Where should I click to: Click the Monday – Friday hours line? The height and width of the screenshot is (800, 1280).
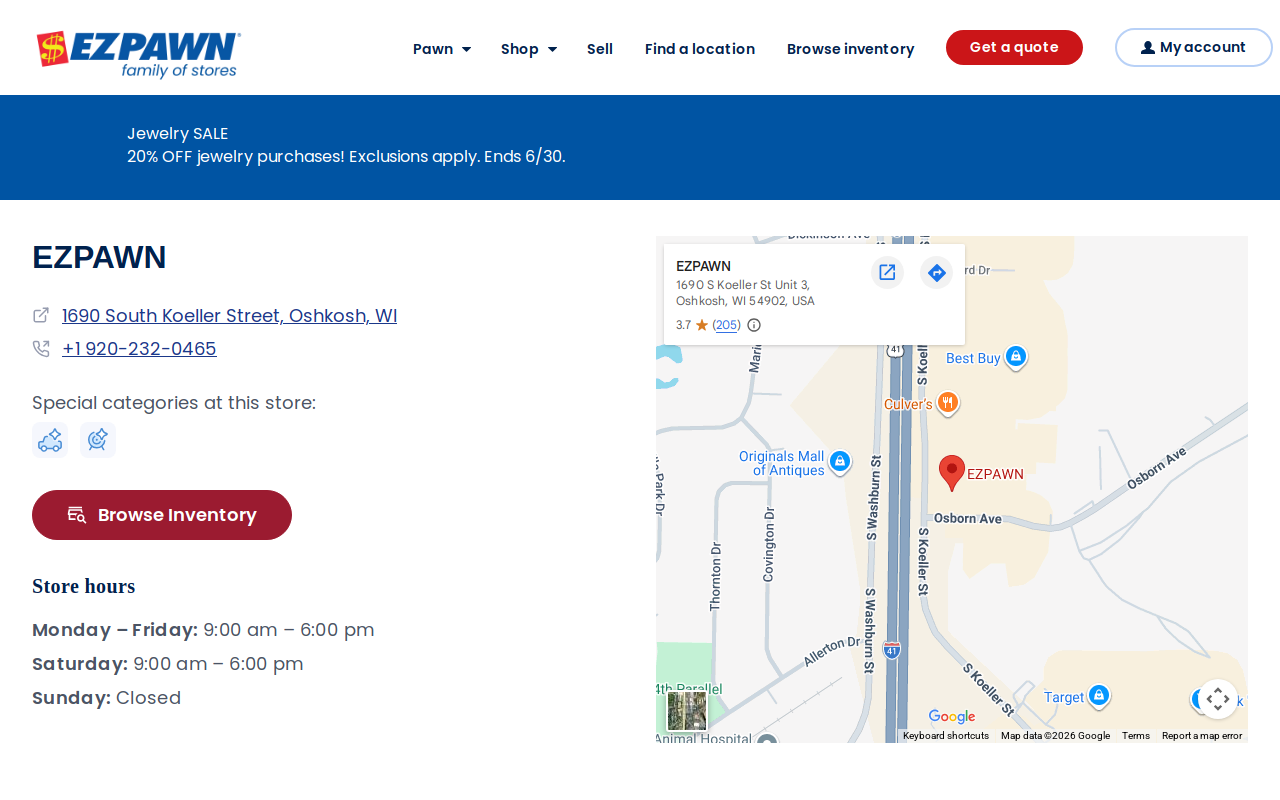point(203,630)
